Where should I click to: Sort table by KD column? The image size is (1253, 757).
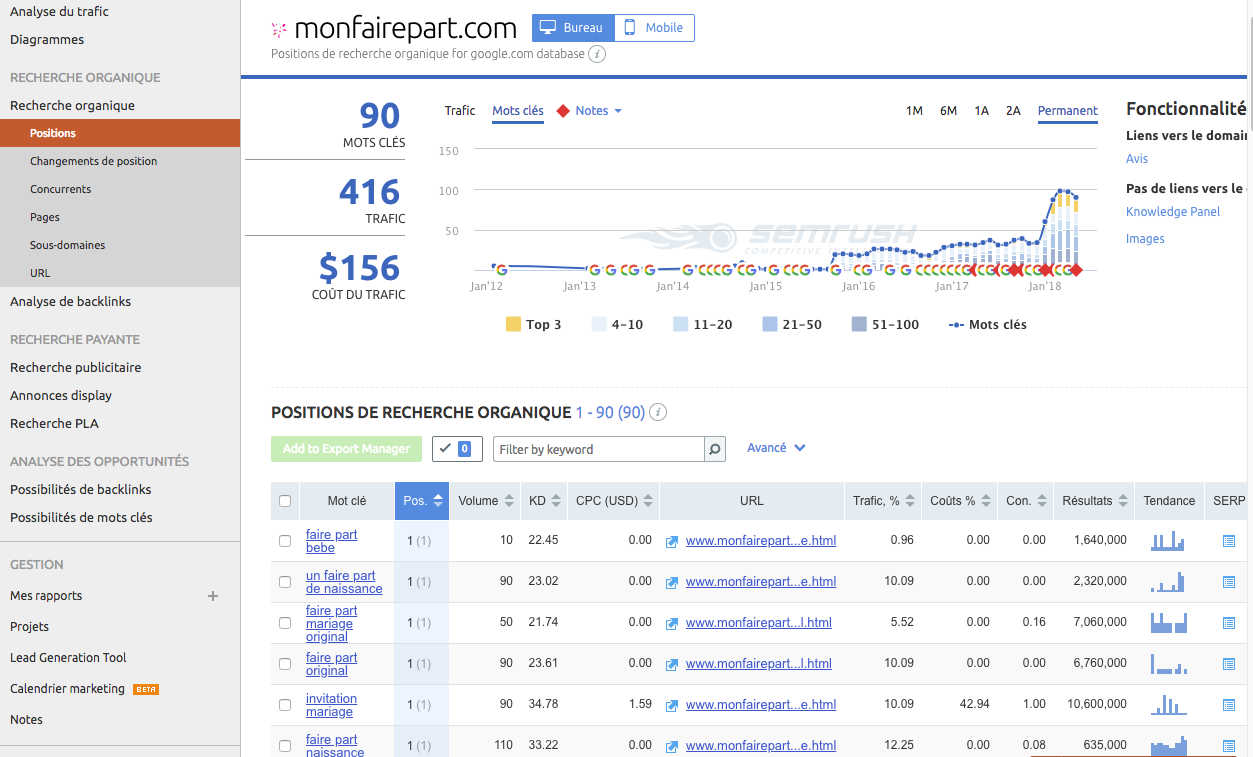[x=544, y=501]
